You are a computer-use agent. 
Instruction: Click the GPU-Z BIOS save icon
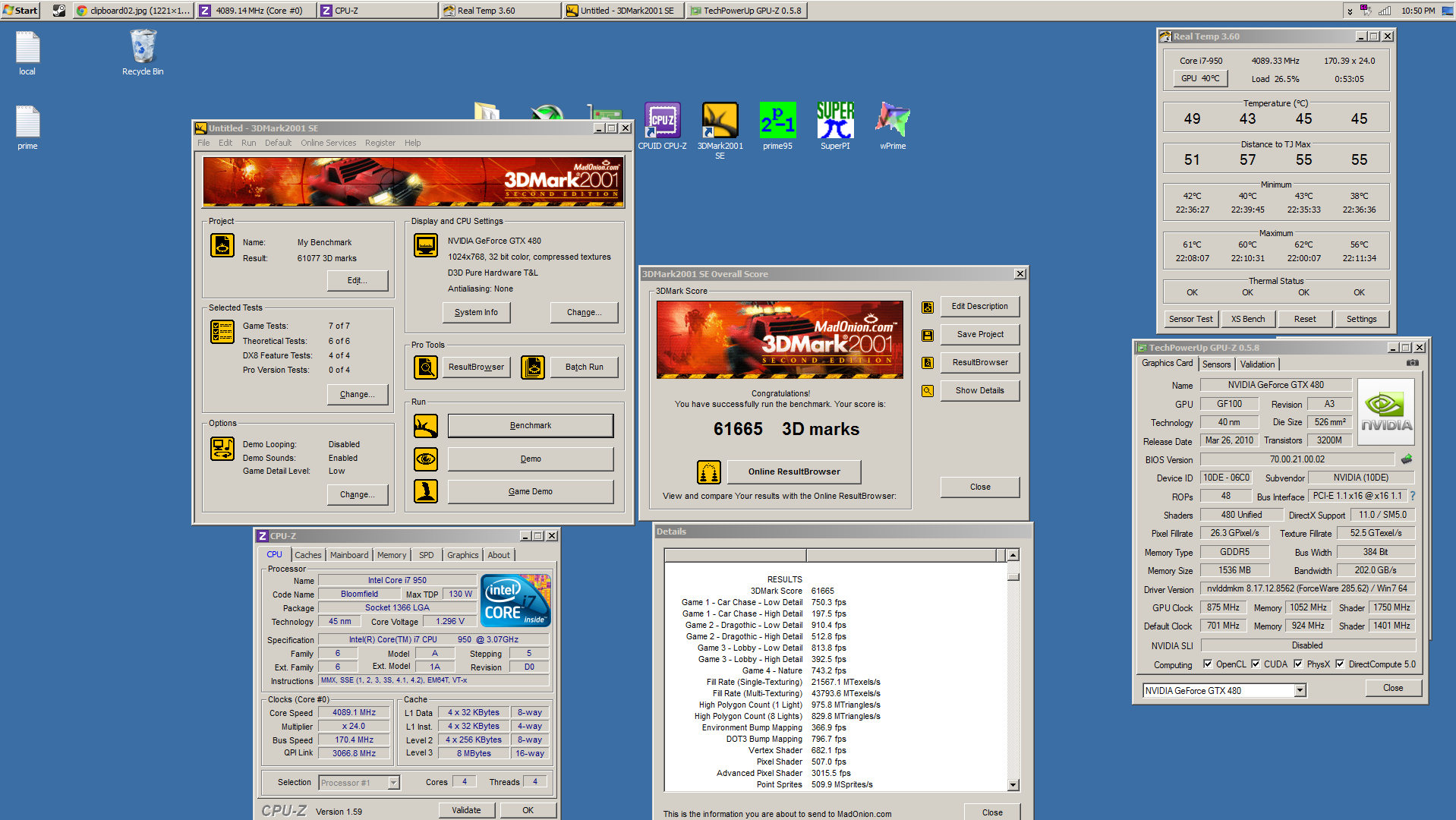(1407, 459)
